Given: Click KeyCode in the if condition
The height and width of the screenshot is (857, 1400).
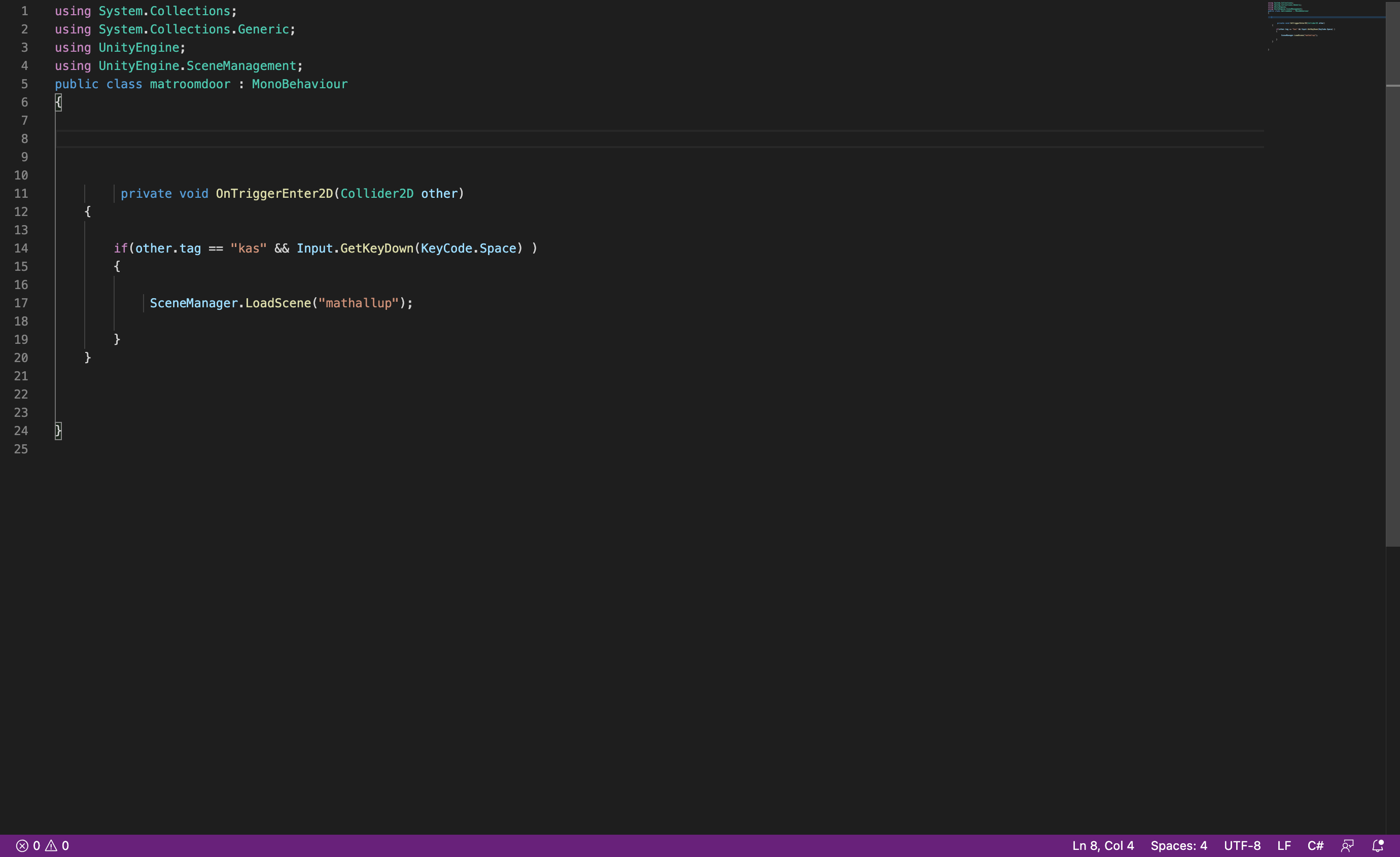Looking at the screenshot, I should pyautogui.click(x=446, y=248).
